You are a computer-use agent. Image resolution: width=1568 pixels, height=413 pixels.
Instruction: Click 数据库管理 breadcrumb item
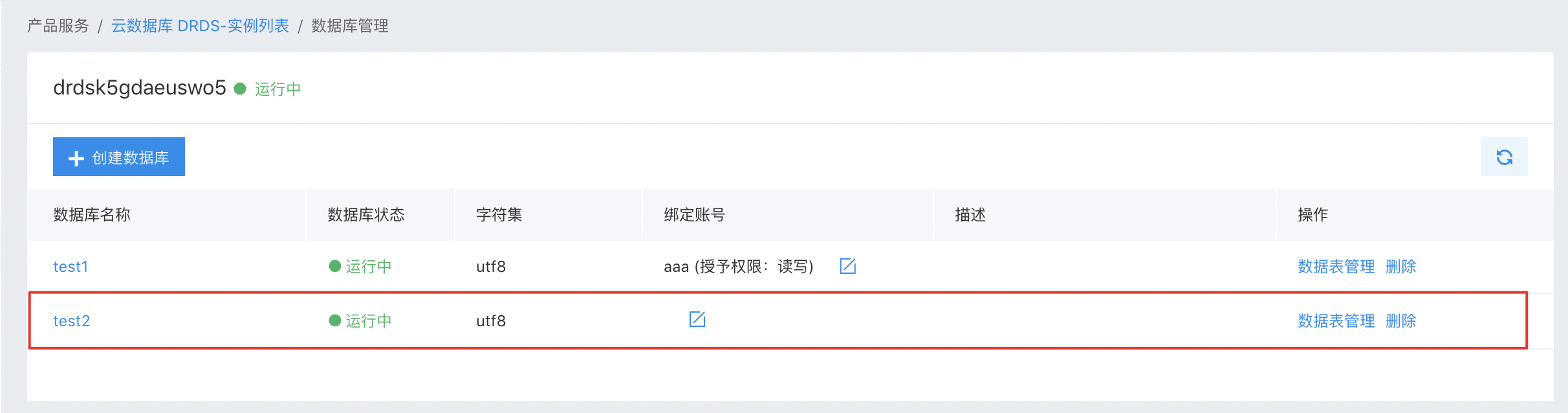click(x=350, y=26)
